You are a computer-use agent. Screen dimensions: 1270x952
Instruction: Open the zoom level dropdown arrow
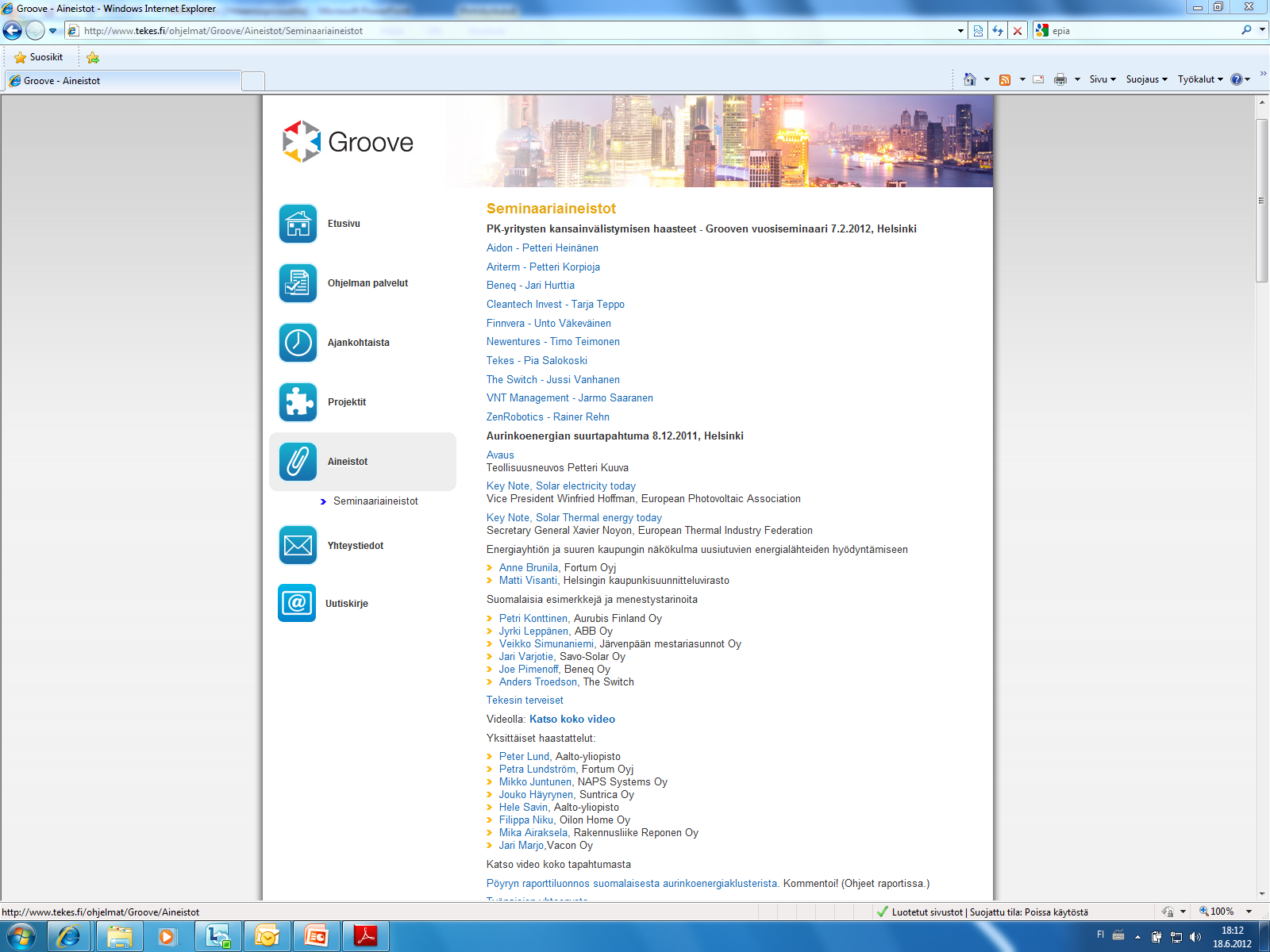tap(1249, 912)
